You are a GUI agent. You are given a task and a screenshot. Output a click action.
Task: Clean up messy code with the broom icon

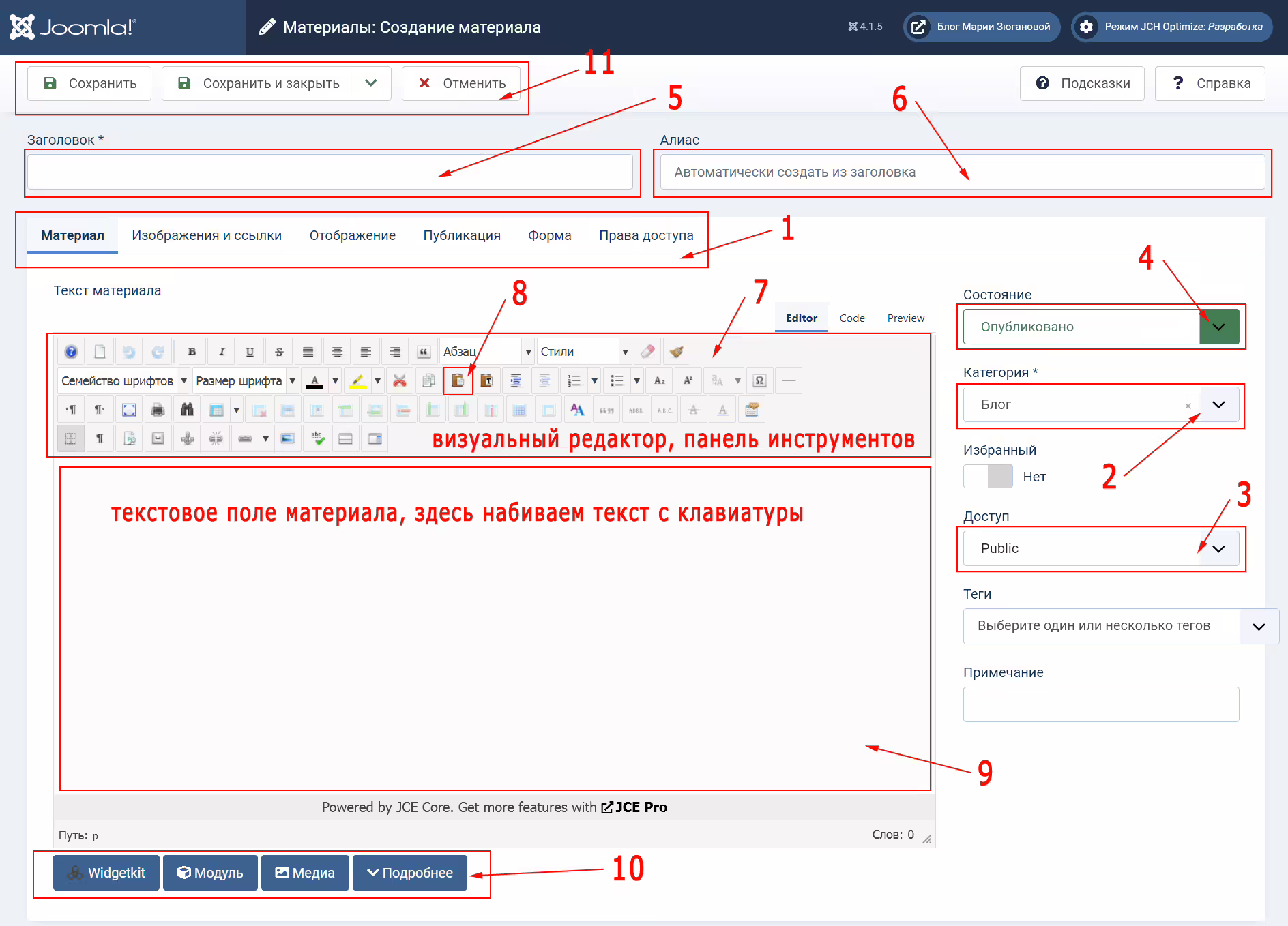(x=676, y=352)
